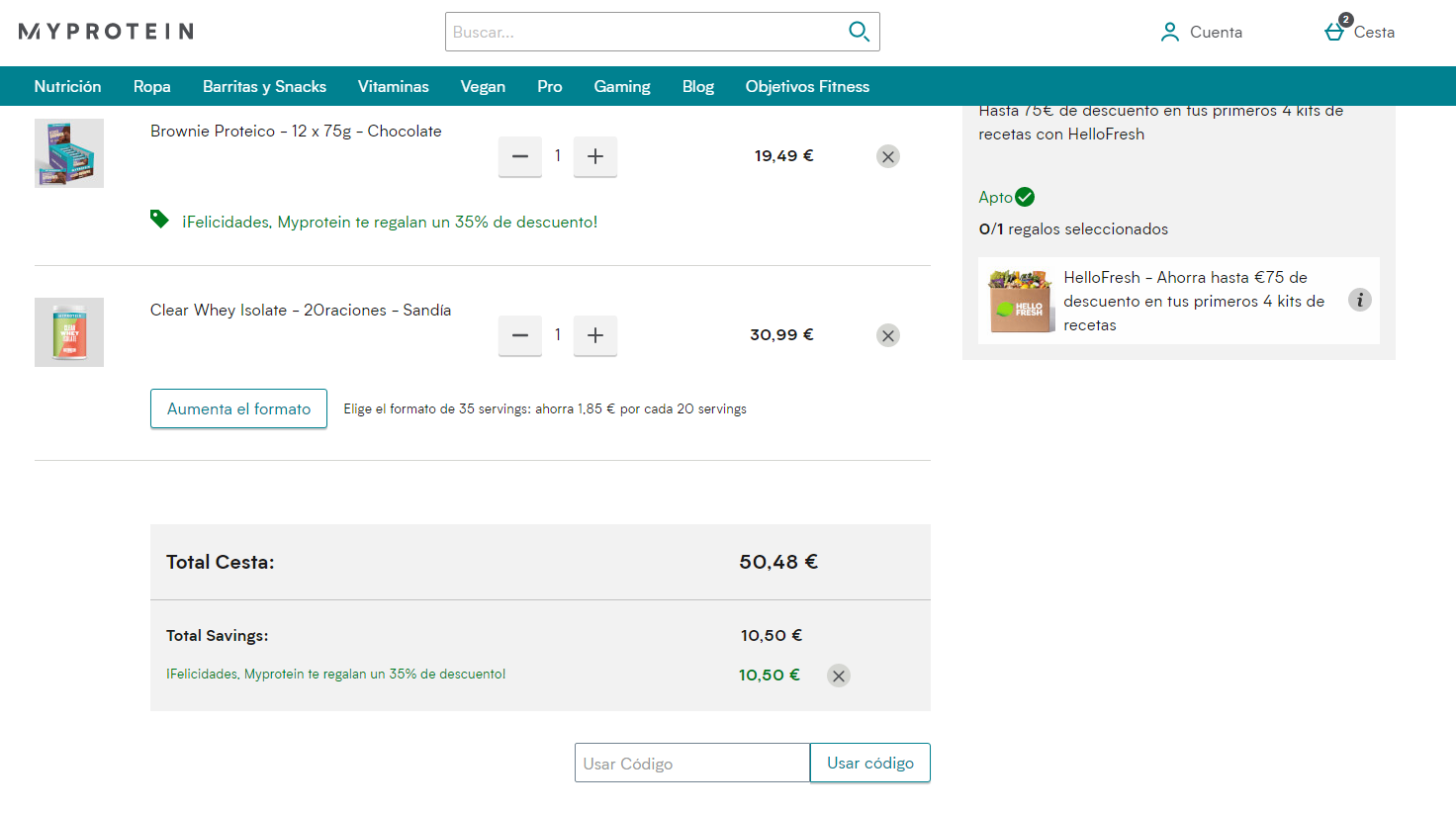Open the Cuenta account icon
The width and height of the screenshot is (1456, 813).
click(x=1170, y=32)
